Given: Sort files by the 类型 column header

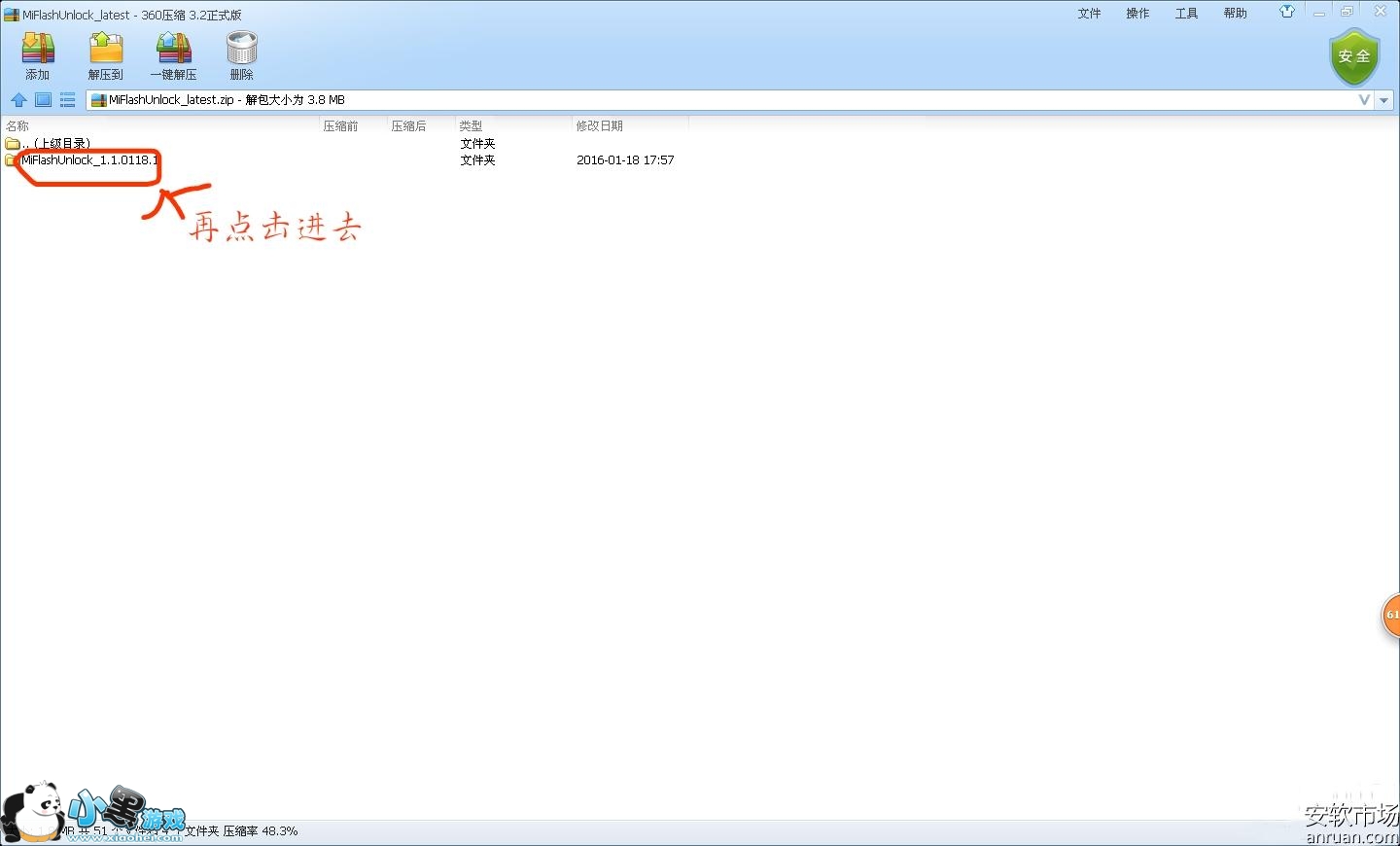Looking at the screenshot, I should [513, 125].
